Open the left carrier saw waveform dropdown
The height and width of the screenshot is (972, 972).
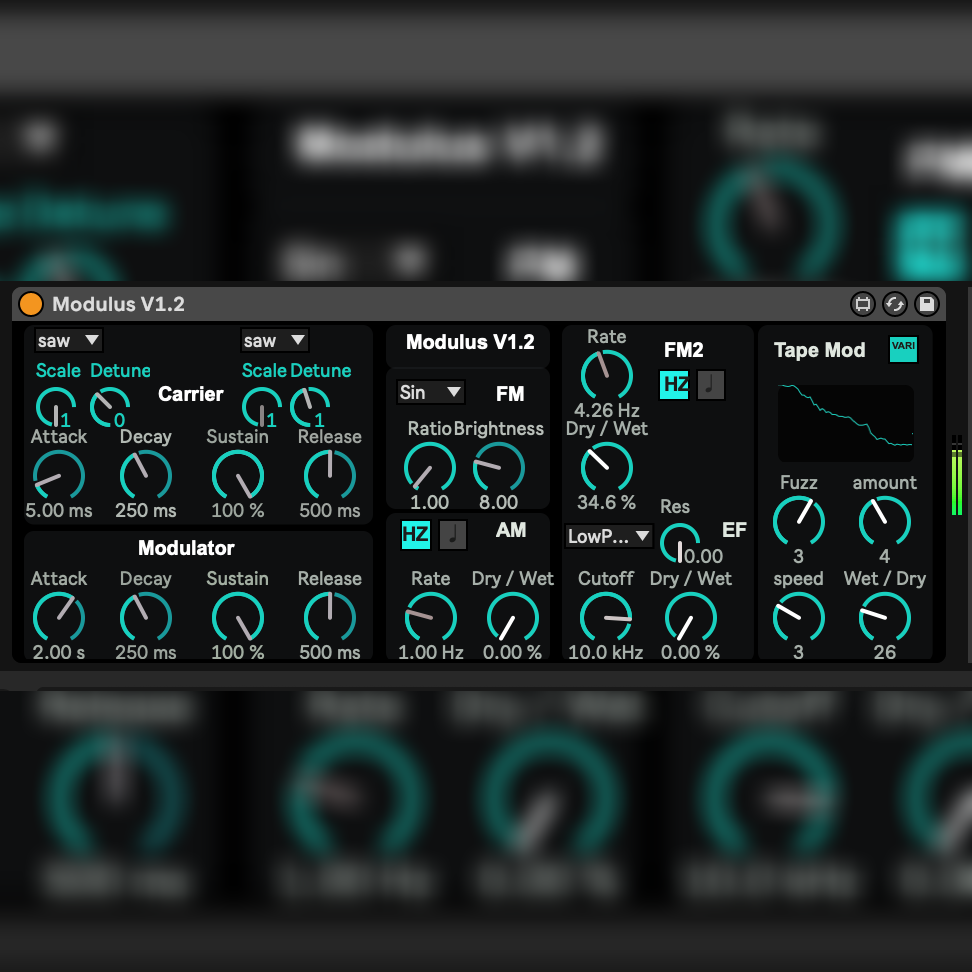point(68,341)
